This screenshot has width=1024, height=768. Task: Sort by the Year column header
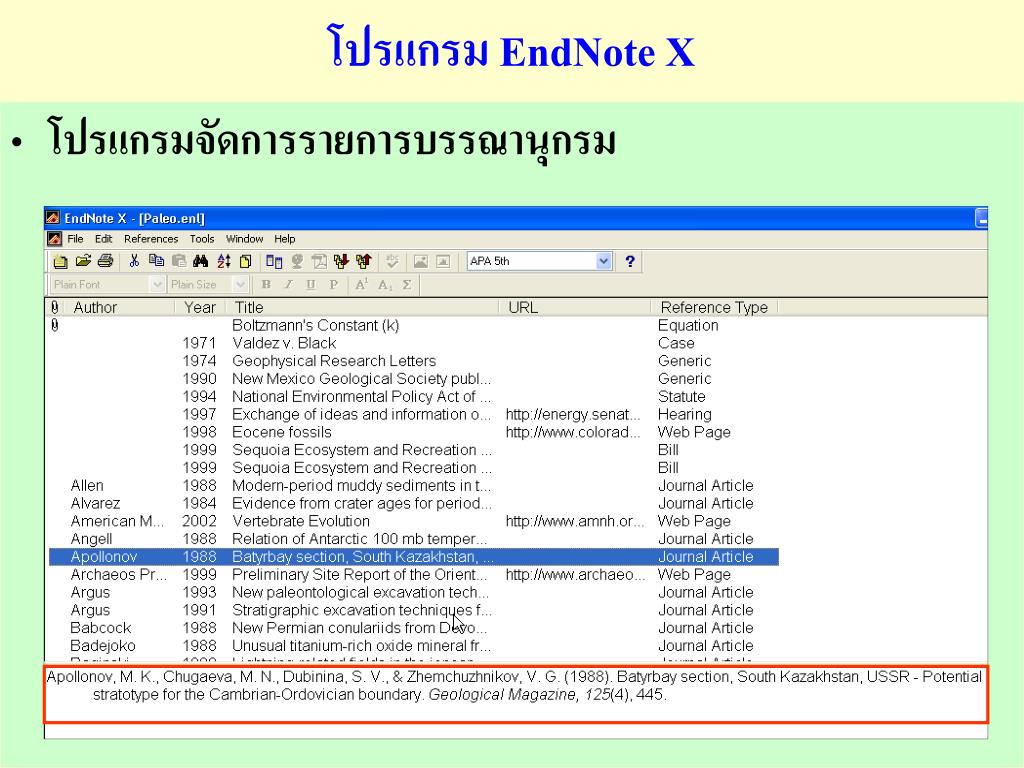200,307
